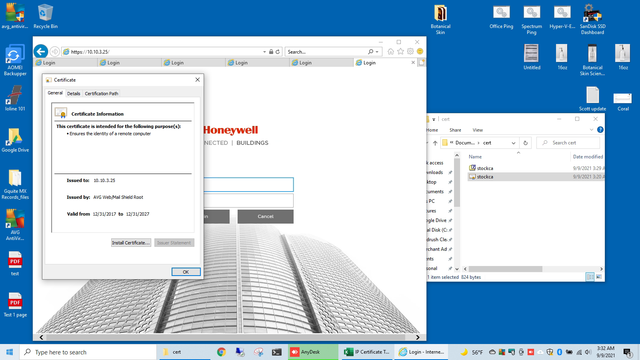Click the IE forward arrow button
This screenshot has height=360, width=640.
click(55, 52)
